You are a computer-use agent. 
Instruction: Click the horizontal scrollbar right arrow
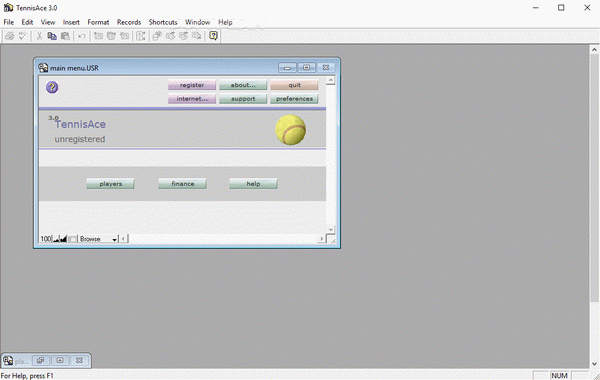point(321,239)
